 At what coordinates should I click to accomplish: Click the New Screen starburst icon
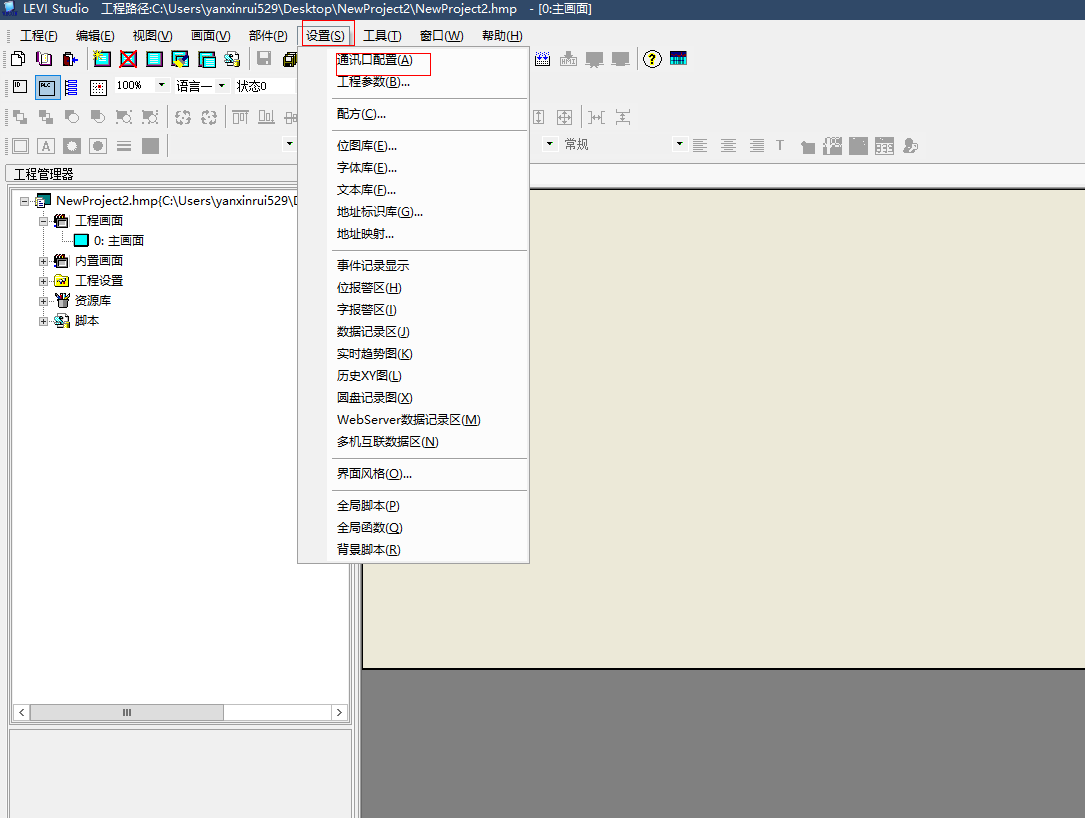pyautogui.click(x=102, y=59)
